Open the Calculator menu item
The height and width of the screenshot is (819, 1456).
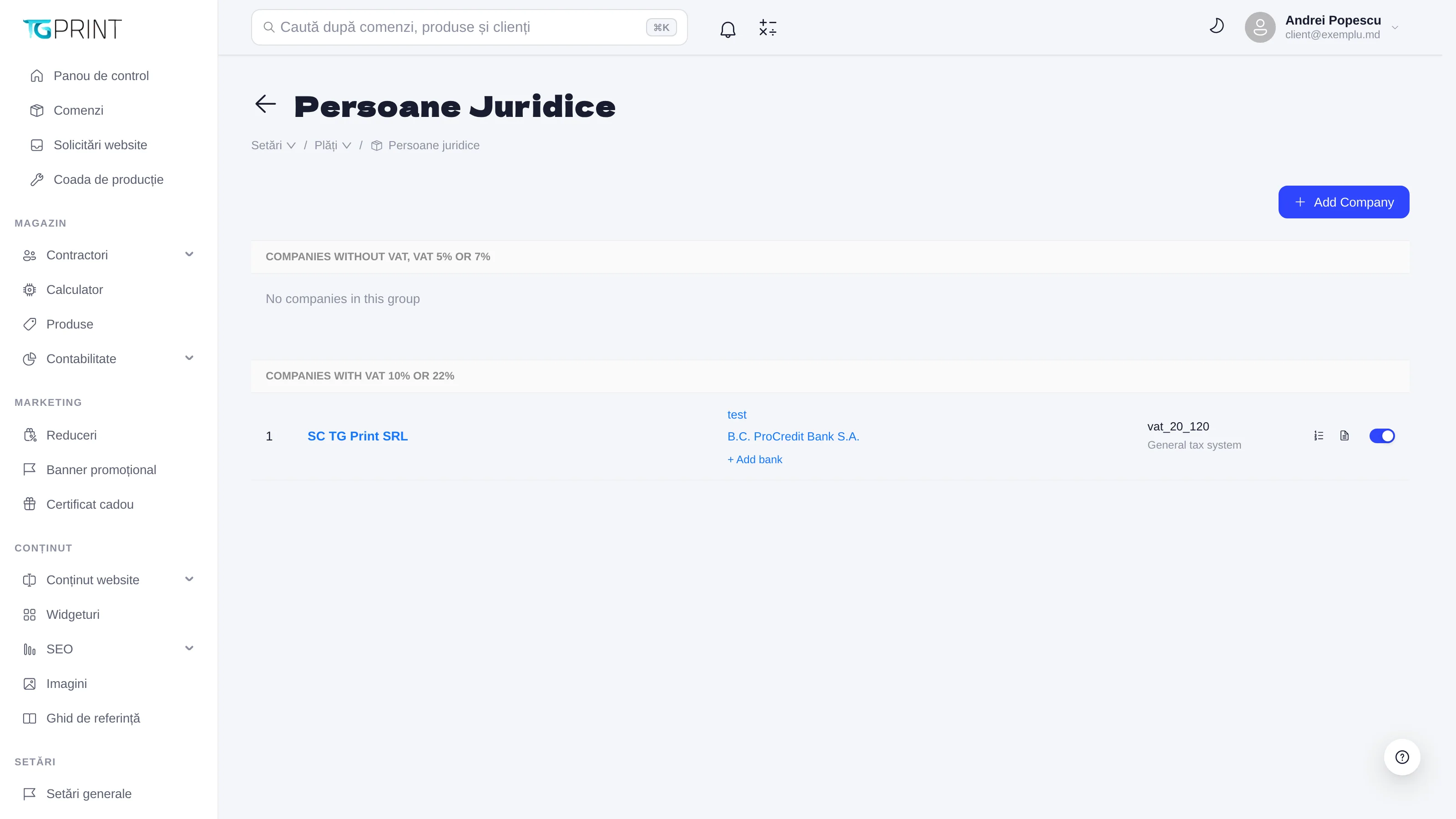tap(75, 289)
